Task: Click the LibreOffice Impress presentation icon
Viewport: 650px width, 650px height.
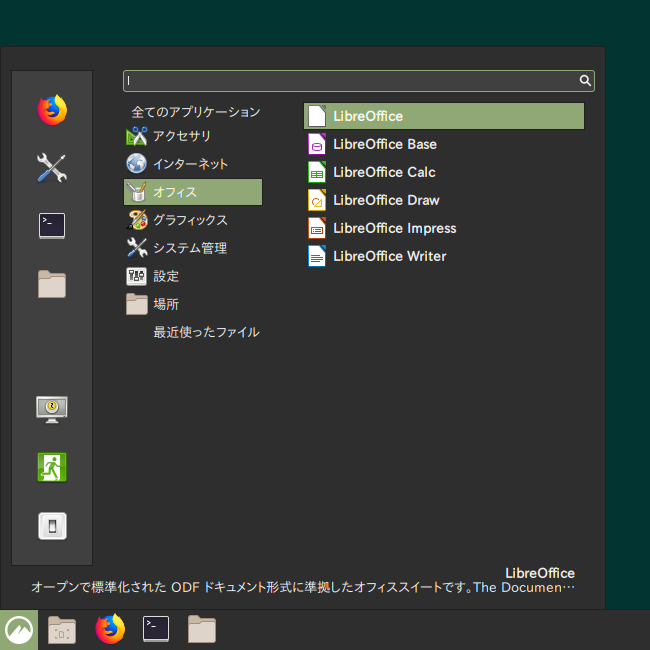Action: (317, 228)
